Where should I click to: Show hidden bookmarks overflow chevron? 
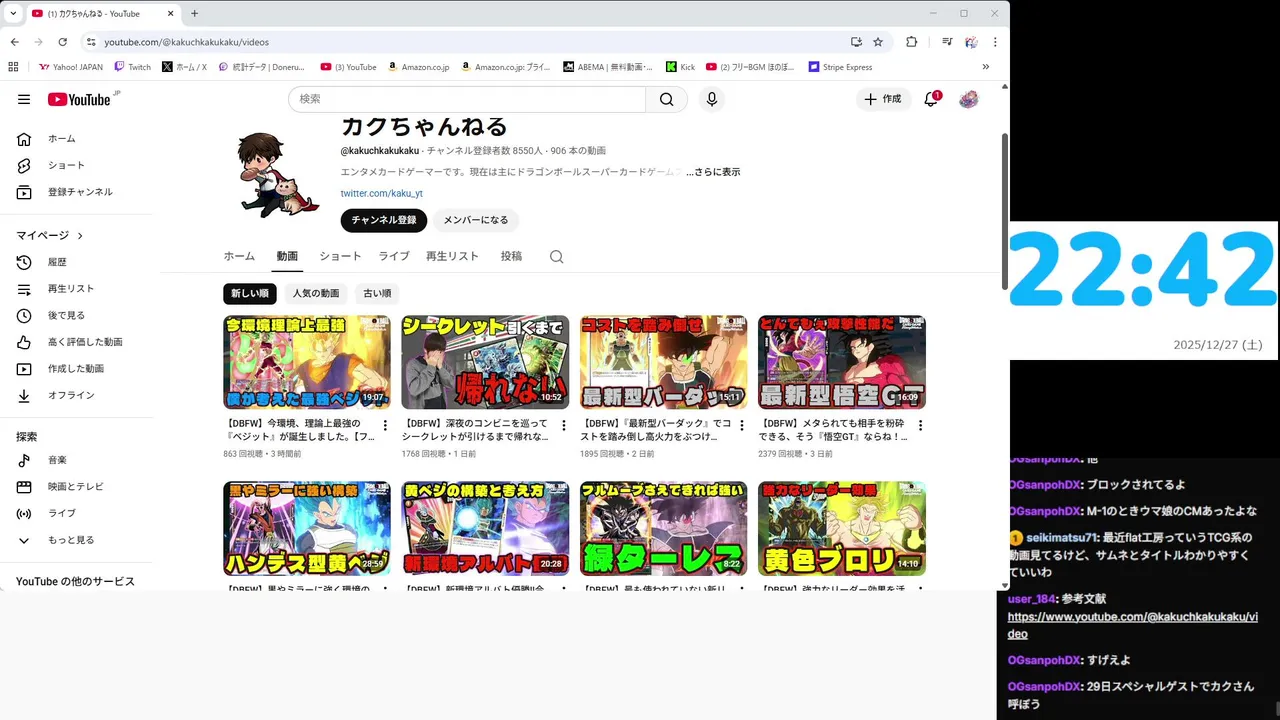[x=985, y=67]
